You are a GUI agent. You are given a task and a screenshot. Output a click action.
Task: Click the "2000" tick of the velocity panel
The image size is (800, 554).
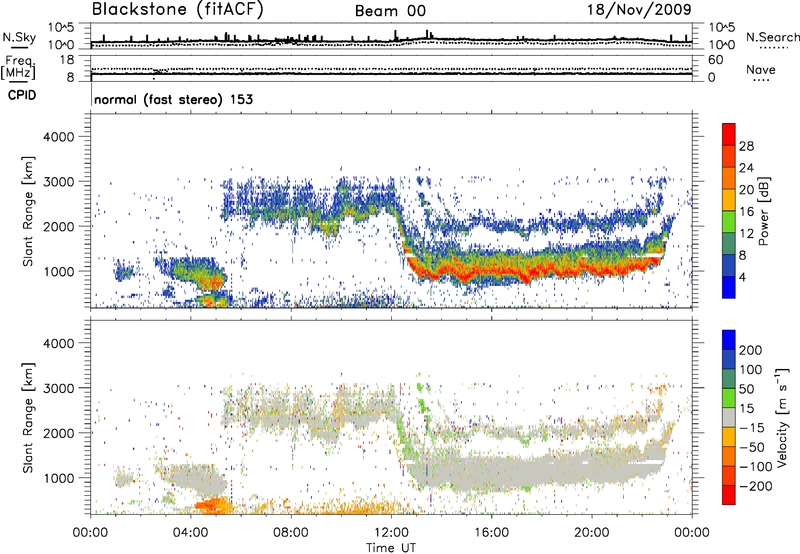coord(58,433)
